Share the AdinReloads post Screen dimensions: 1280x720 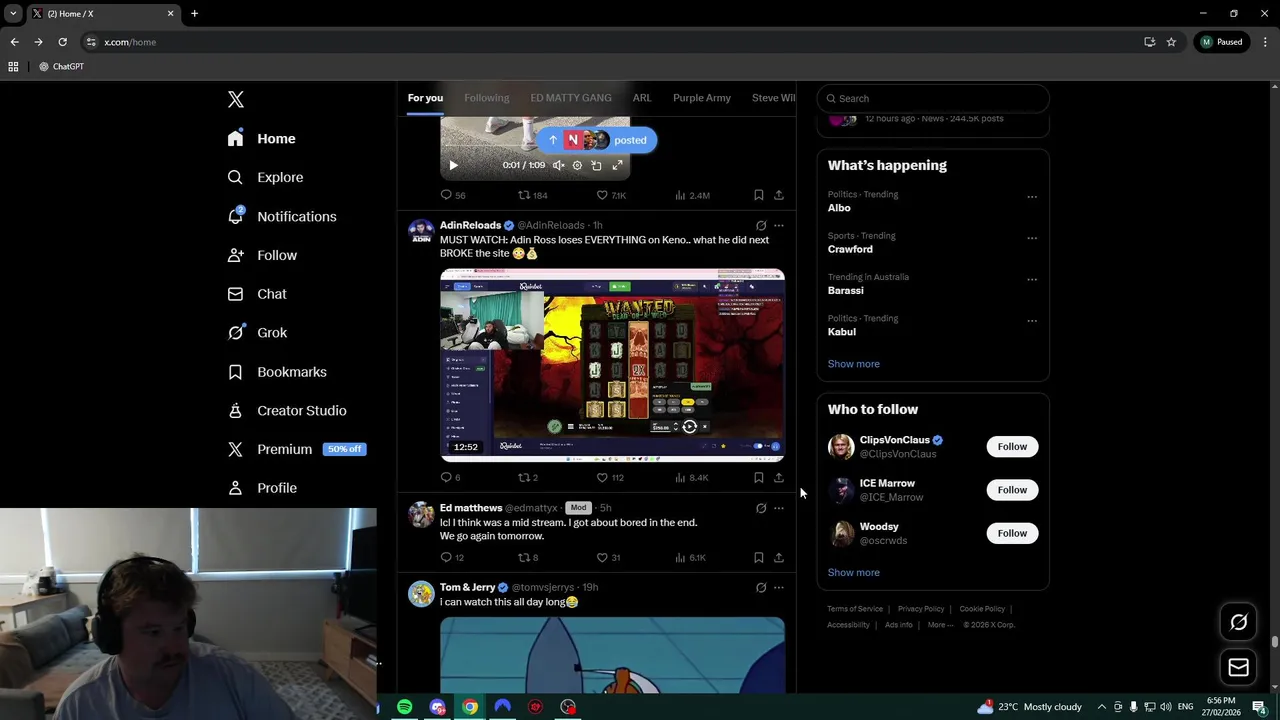778,477
